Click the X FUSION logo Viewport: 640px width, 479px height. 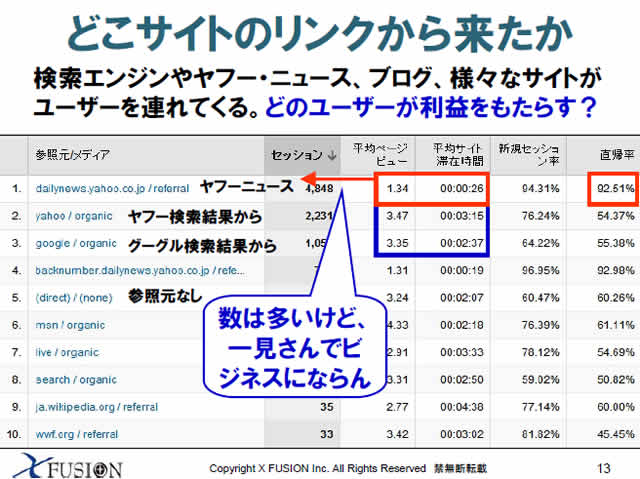click(68, 466)
